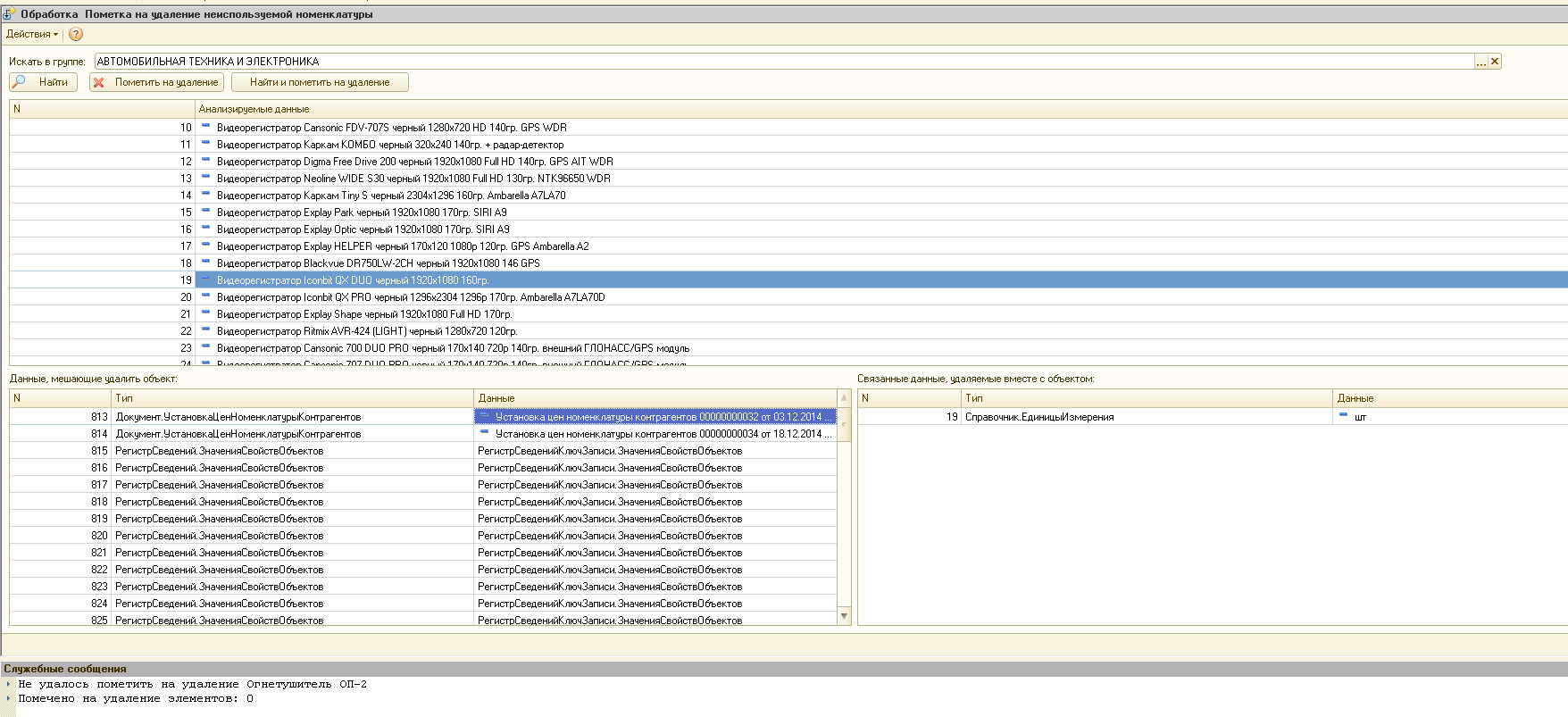Select row Видеорегистратор Explay Optic
This screenshot has height=717, width=1568.
788,229
